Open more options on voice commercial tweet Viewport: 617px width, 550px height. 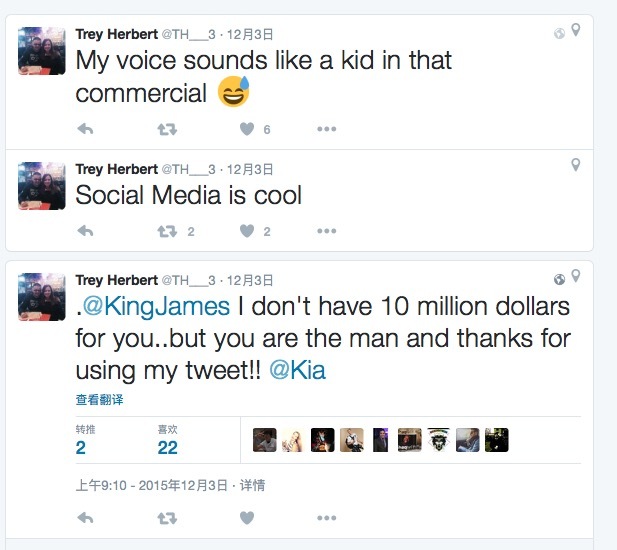coord(327,129)
